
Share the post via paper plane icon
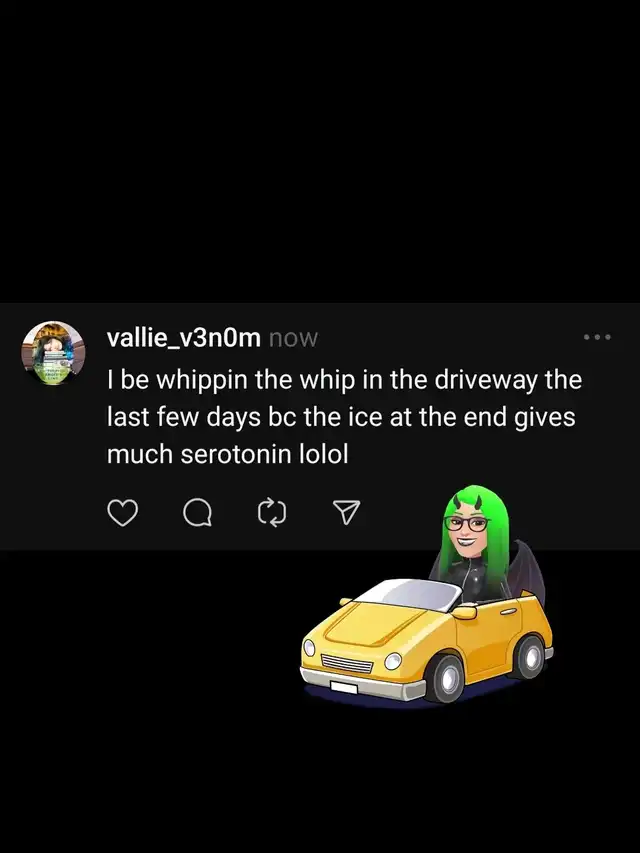click(x=346, y=512)
